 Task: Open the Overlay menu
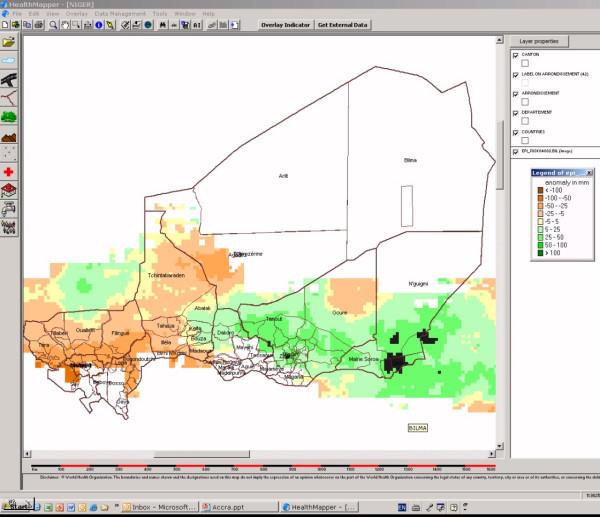coord(77,14)
